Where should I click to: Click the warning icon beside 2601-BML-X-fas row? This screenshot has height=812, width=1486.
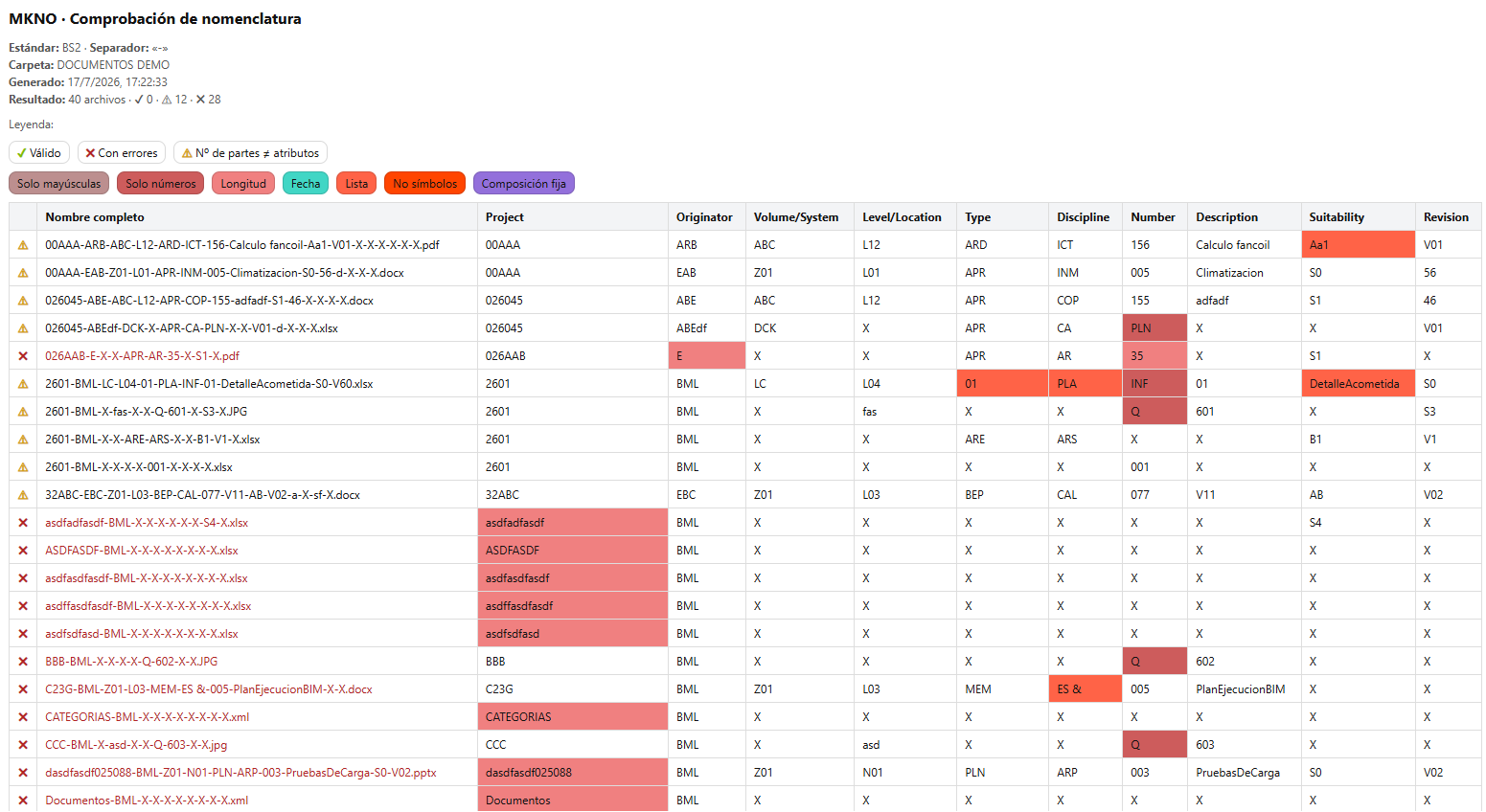[x=23, y=412]
